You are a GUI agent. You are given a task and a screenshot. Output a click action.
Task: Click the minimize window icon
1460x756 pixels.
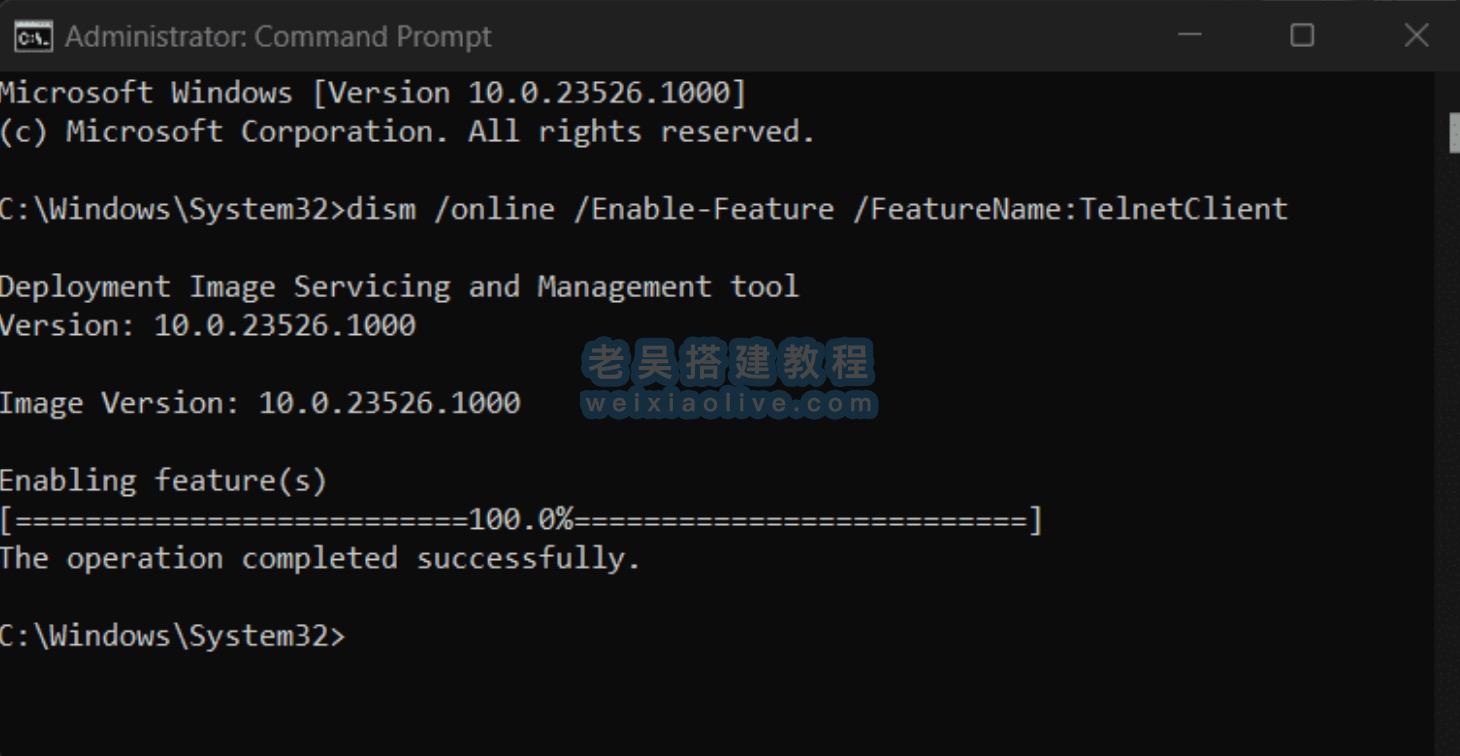pos(1190,35)
